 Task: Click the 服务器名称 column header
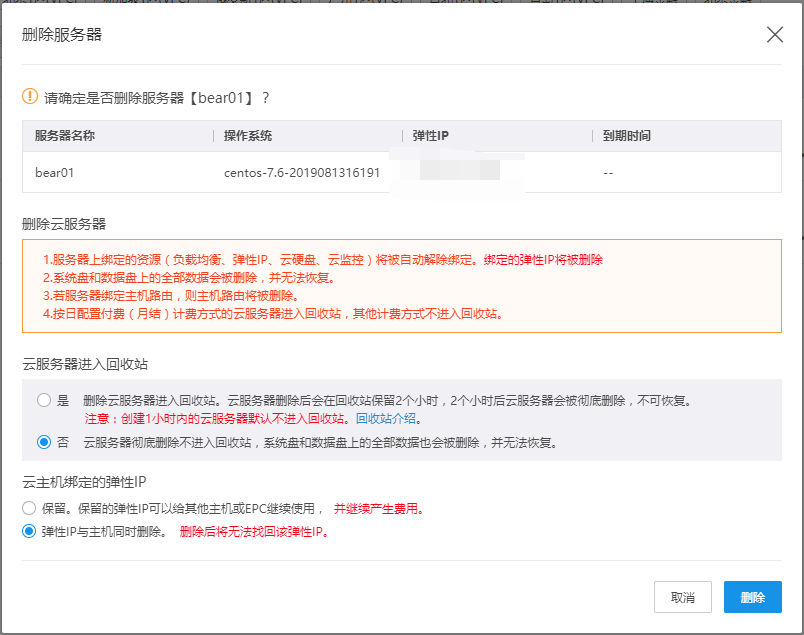click(65, 136)
